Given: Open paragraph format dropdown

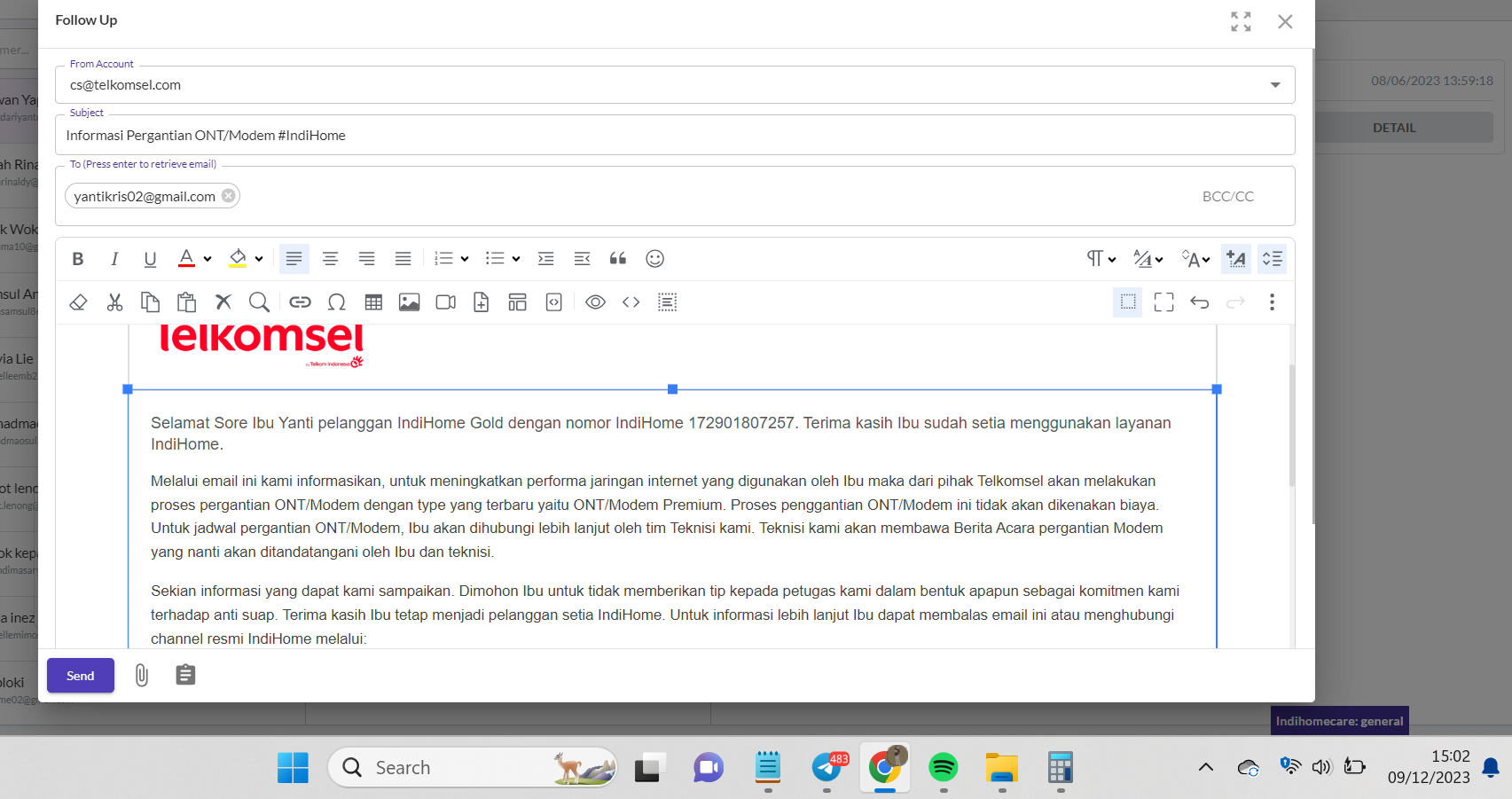Looking at the screenshot, I should click(1101, 259).
